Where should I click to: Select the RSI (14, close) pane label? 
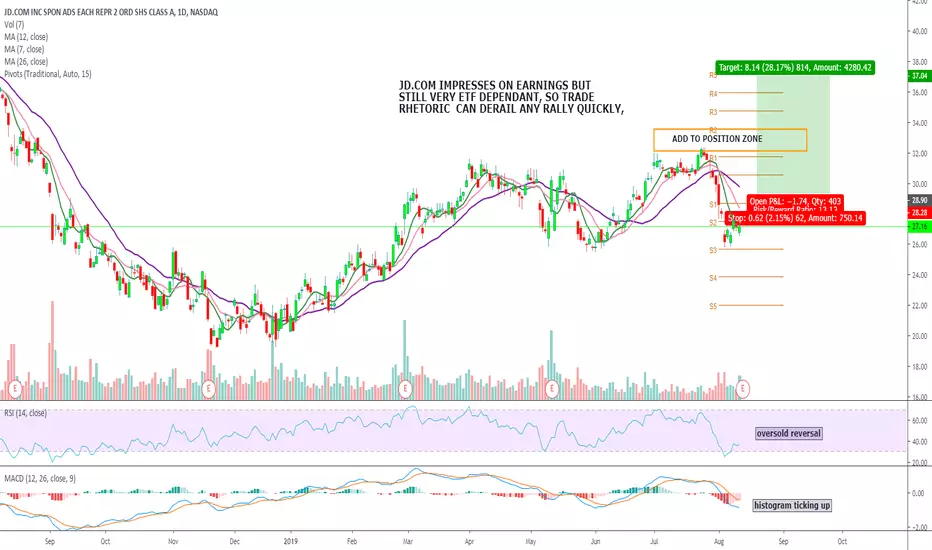click(x=25, y=413)
